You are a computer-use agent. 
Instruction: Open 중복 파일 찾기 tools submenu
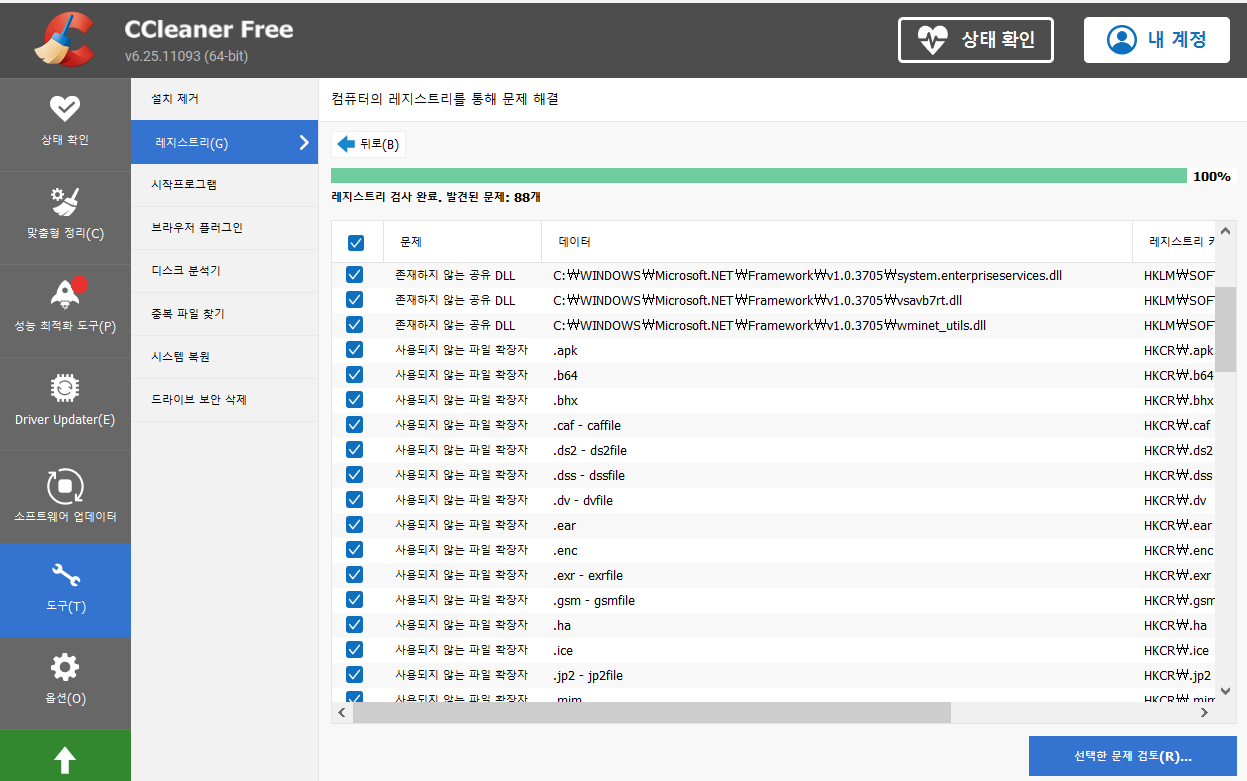[x=224, y=314]
